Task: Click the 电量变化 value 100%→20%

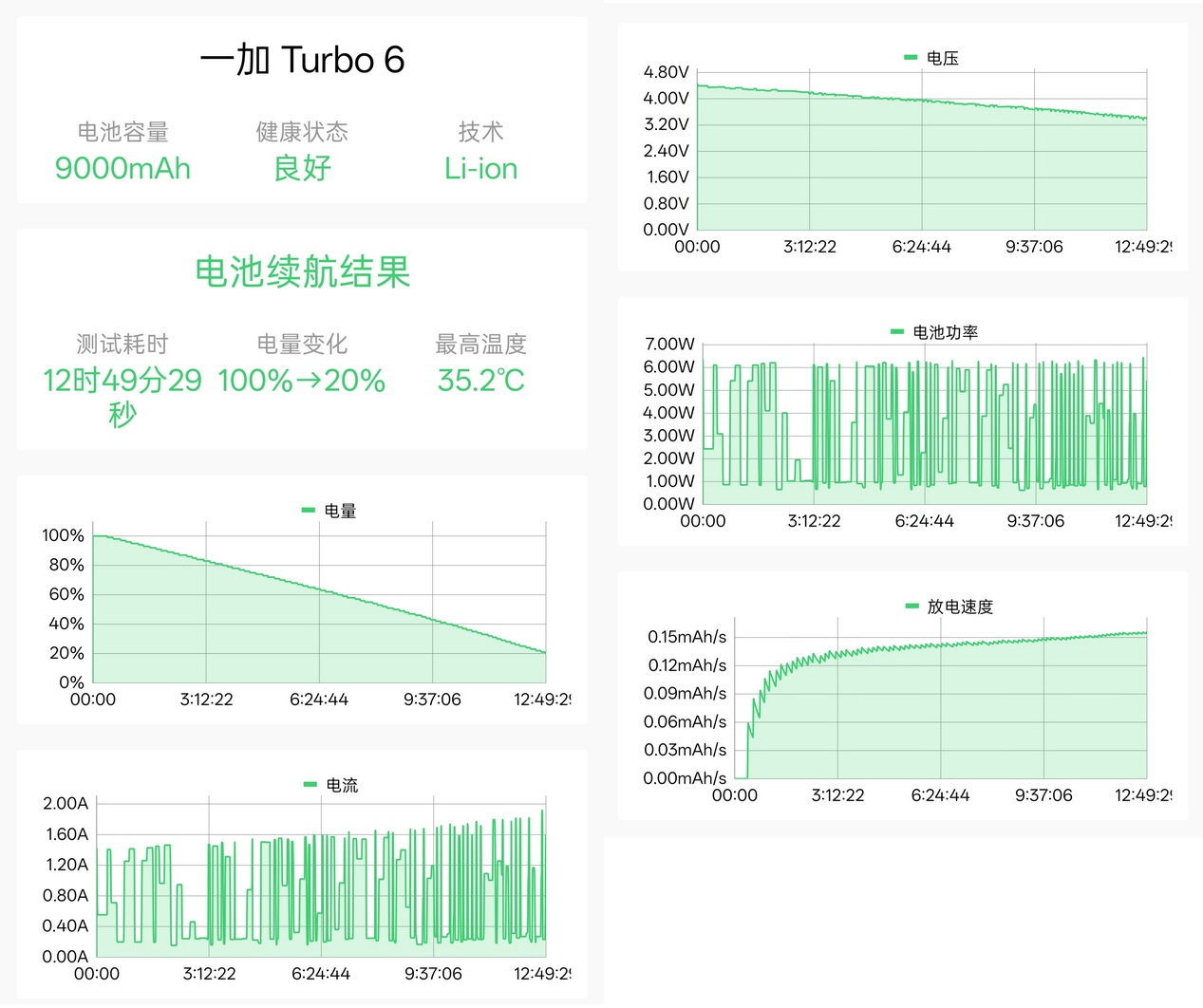Action: 300,381
